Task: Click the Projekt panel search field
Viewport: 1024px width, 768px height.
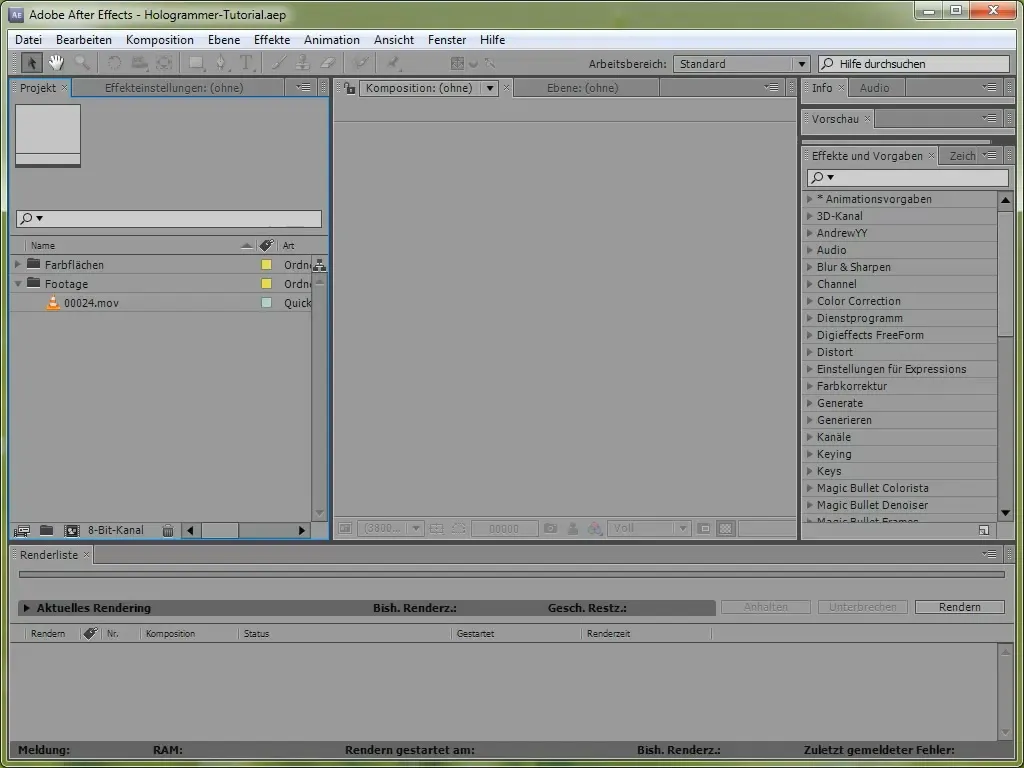Action: point(168,218)
